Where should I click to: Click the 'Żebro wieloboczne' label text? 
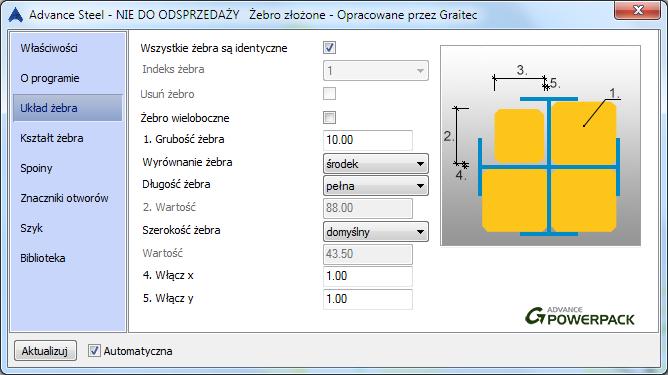[x=185, y=118]
